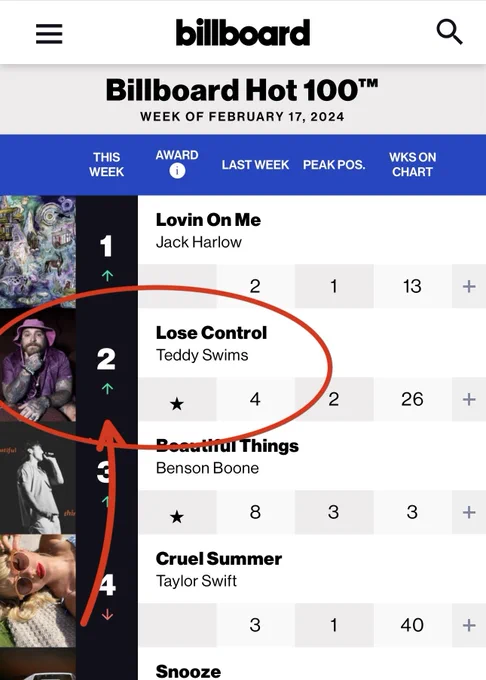This screenshot has width=486, height=680.
Task: Expand Cruel Summer details with plus
Action: click(x=469, y=625)
